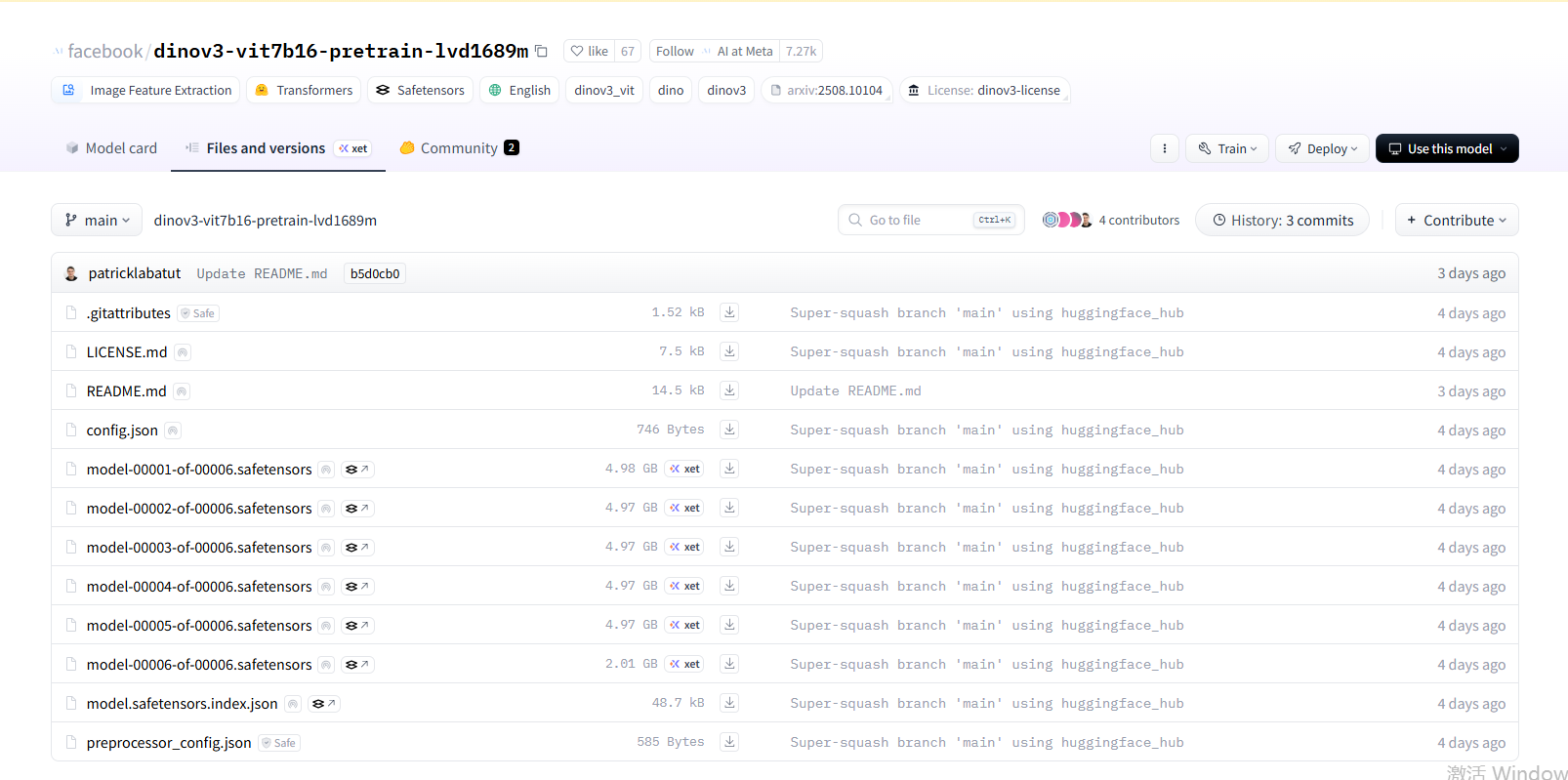The width and height of the screenshot is (1568, 780).
Task: Open the 'Update README.md' commit message on README row
Action: point(855,390)
